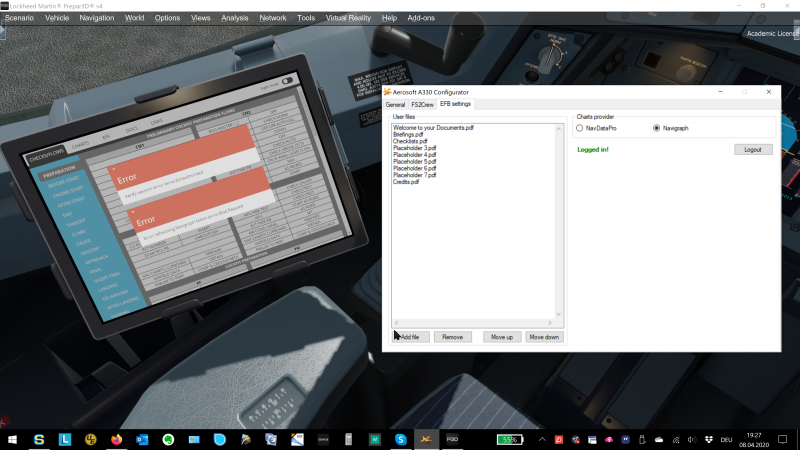Click the Aerosoft Configurator title bar icon
Image resolution: width=800 pixels, height=450 pixels.
pyautogui.click(x=388, y=92)
